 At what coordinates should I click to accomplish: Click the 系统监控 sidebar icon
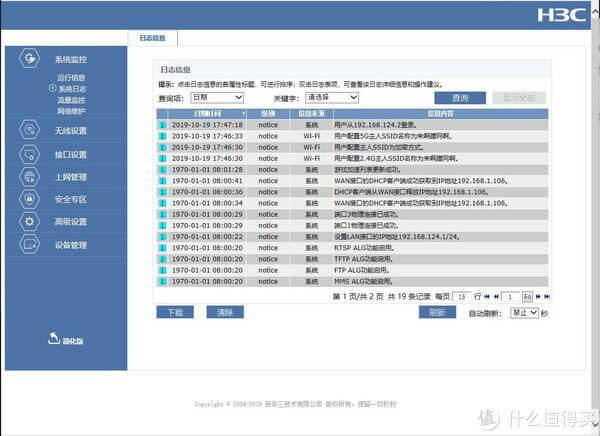[31, 60]
